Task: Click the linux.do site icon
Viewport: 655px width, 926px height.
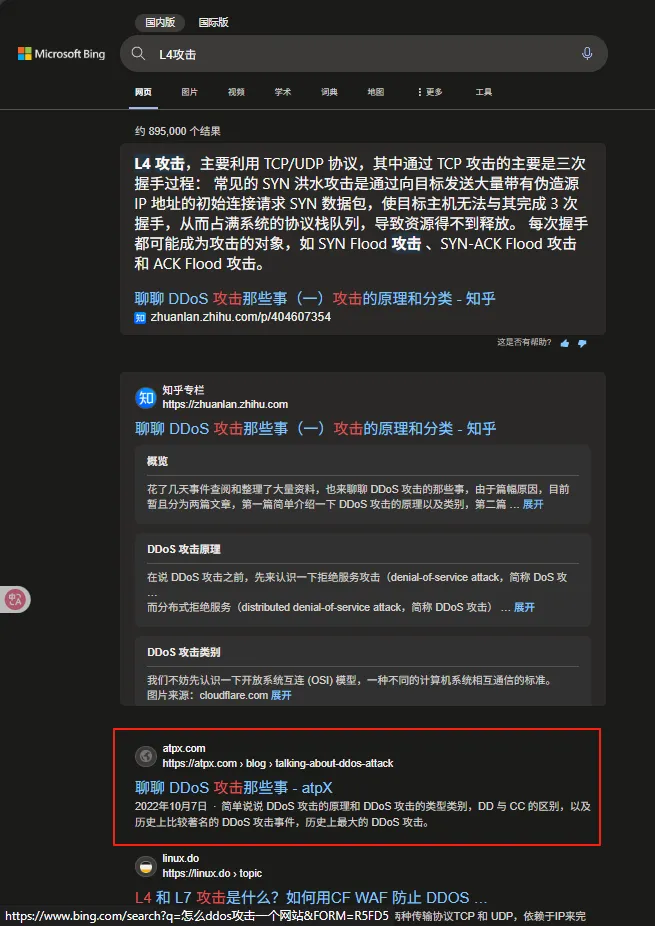Action: click(x=145, y=865)
